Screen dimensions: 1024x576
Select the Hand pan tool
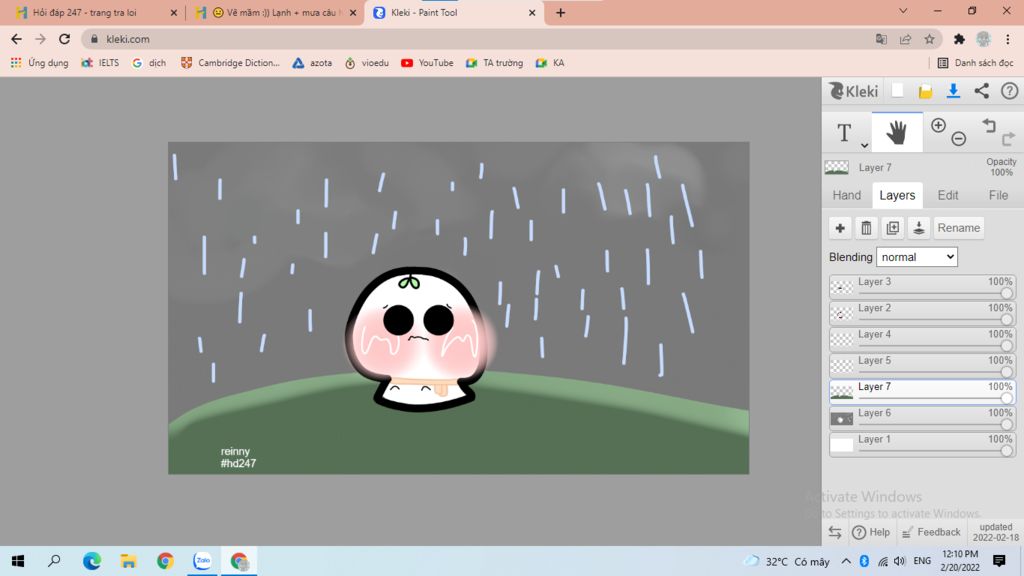click(x=897, y=133)
